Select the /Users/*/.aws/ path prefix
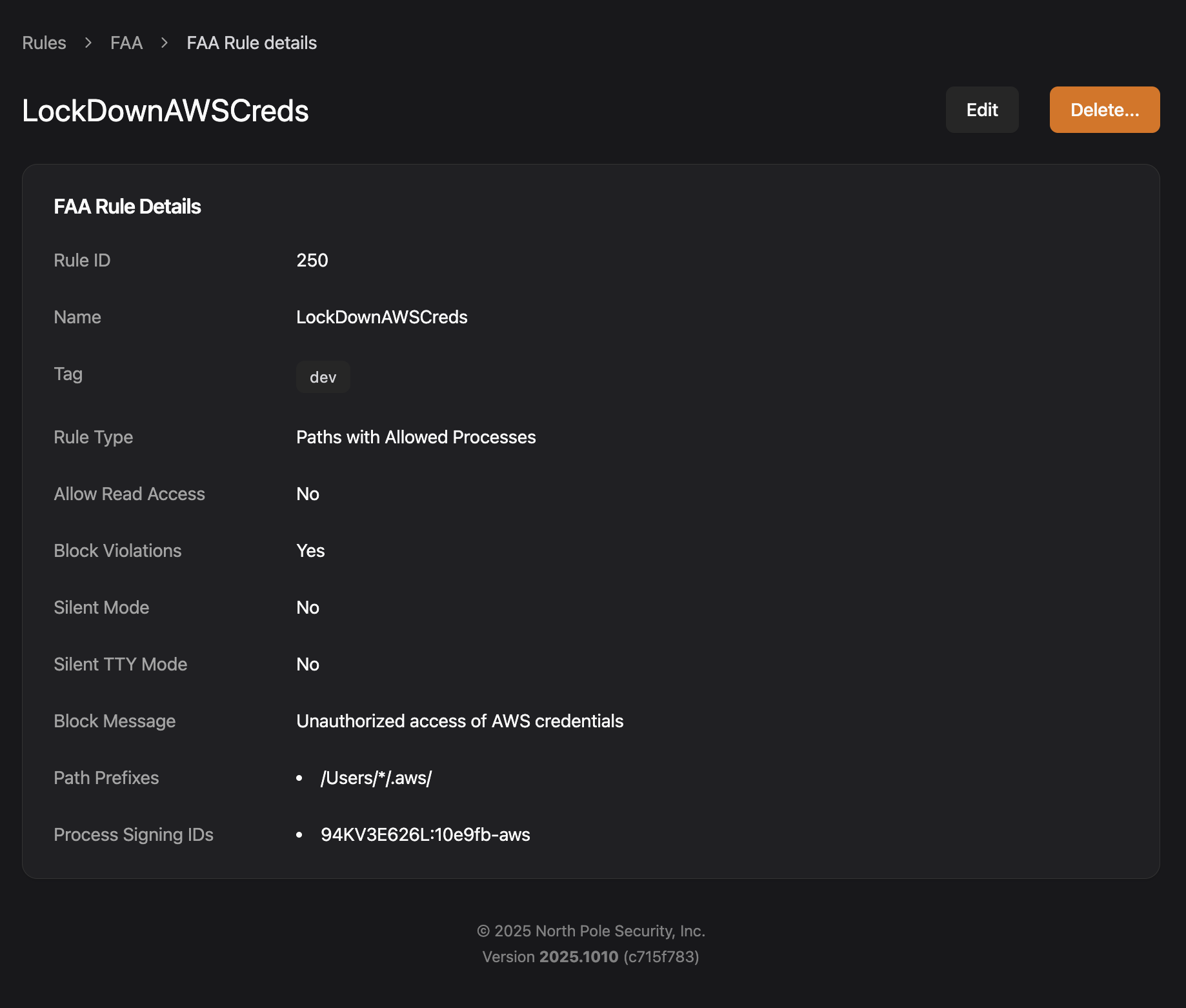1186x1008 pixels. tap(376, 778)
